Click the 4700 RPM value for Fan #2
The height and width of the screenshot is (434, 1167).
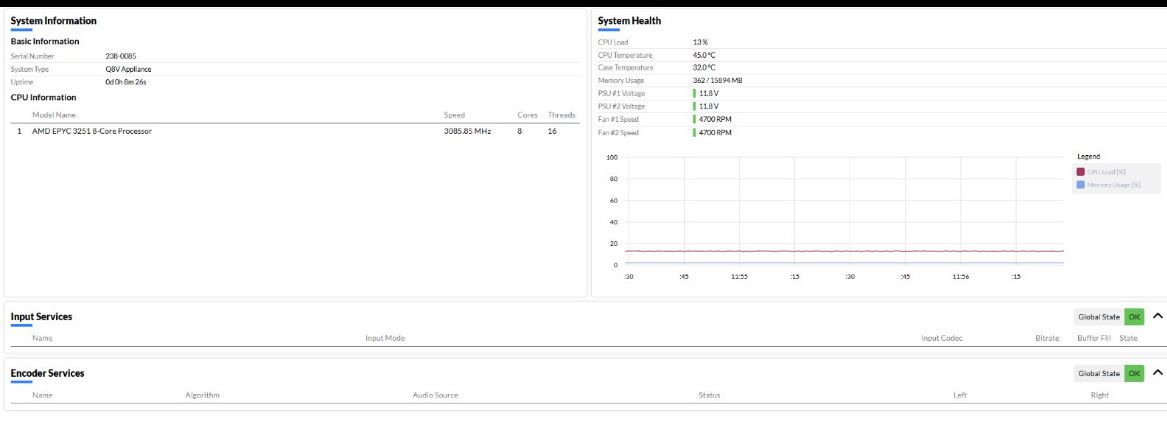point(715,133)
